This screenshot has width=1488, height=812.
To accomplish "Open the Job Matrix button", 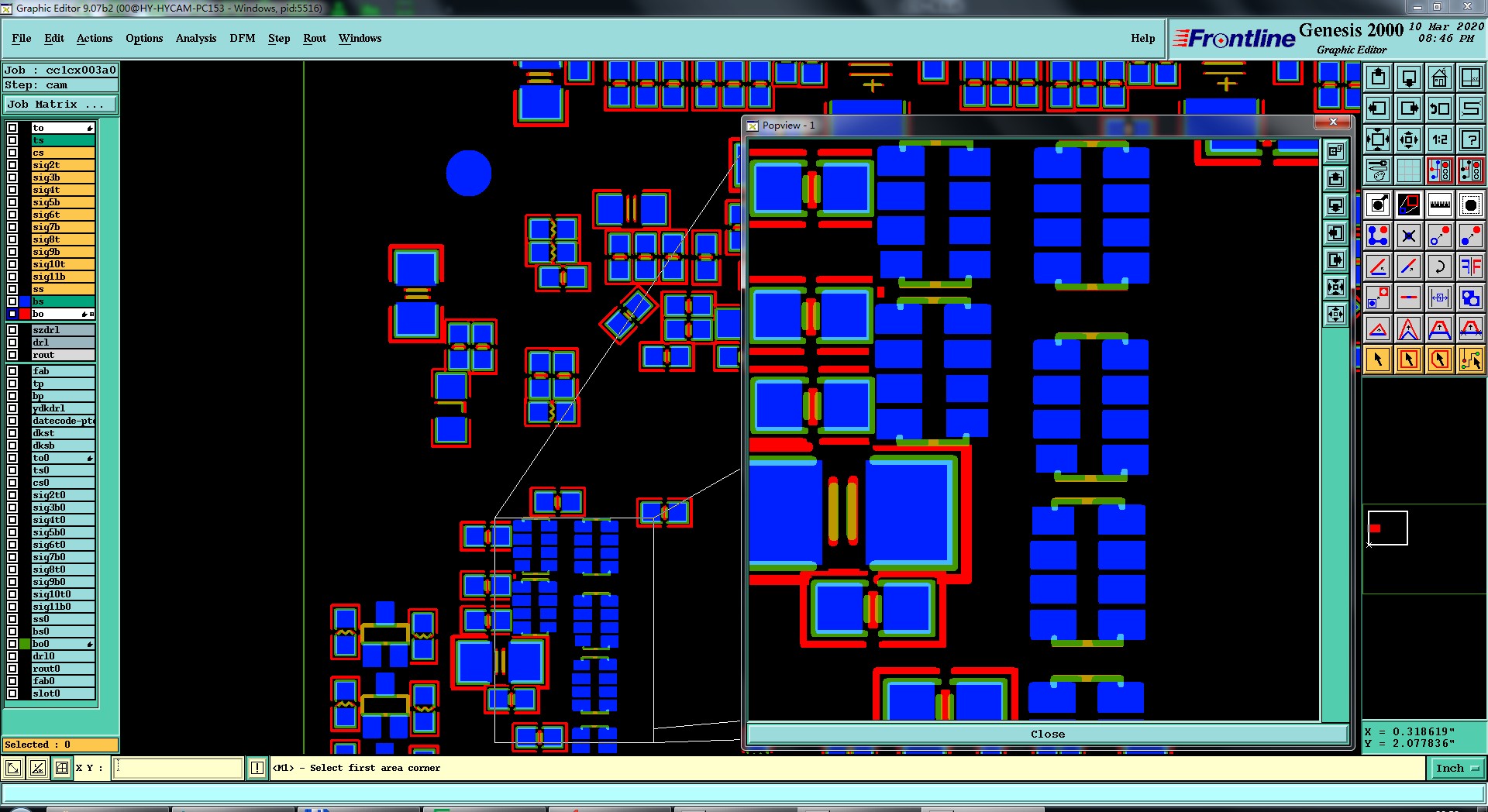I will (60, 104).
